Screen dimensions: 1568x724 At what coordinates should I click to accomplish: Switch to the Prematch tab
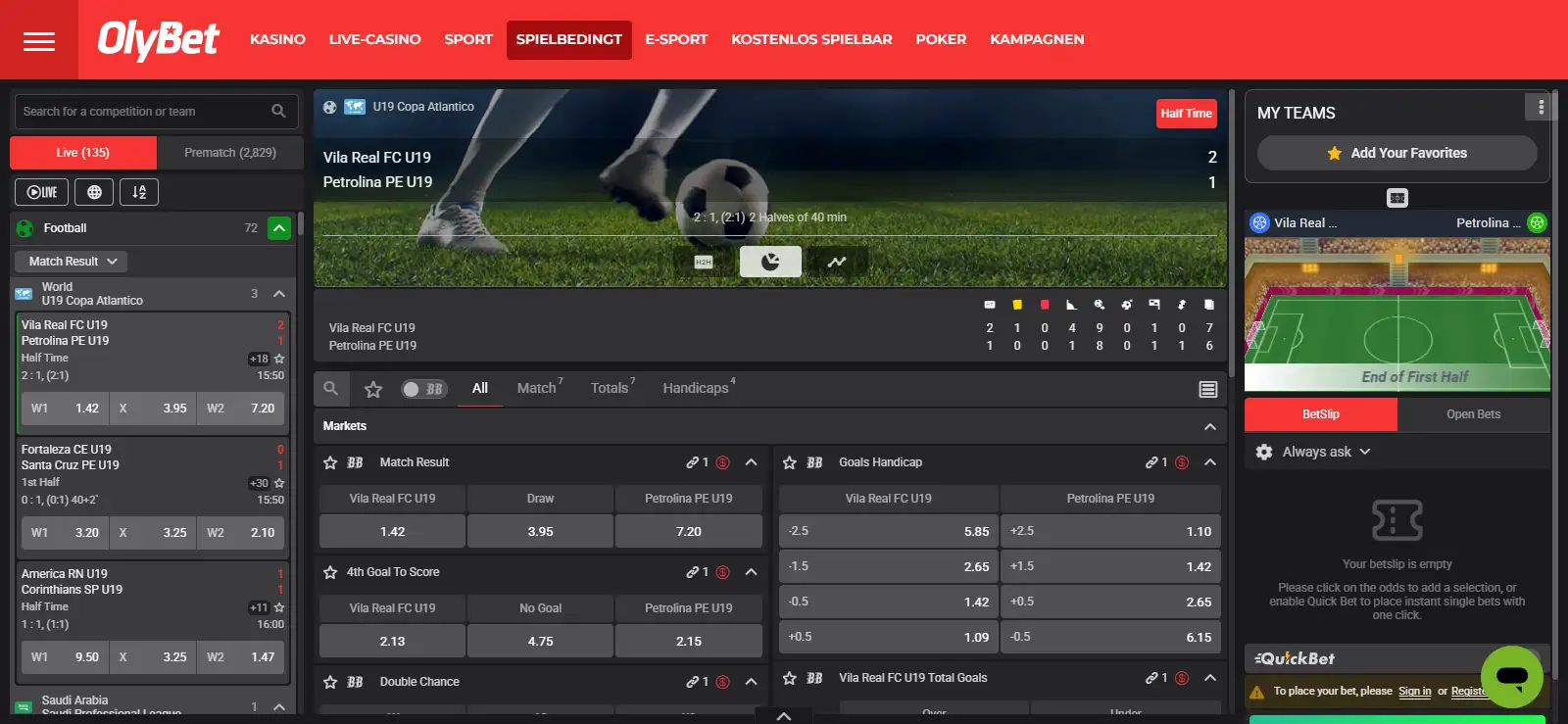click(x=230, y=153)
